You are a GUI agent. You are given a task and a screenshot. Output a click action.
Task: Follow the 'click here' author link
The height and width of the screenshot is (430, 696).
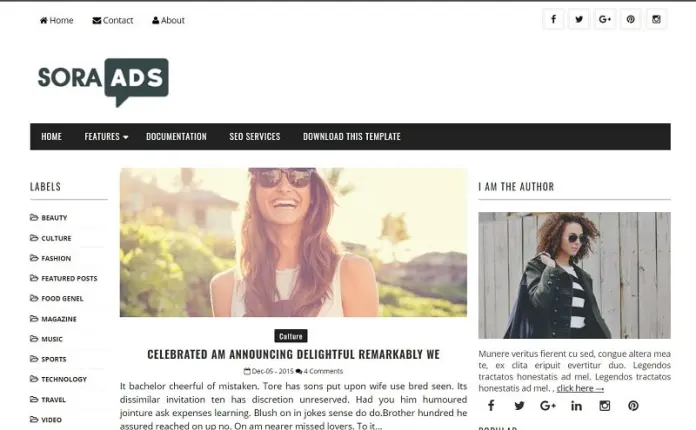pyautogui.click(x=580, y=388)
